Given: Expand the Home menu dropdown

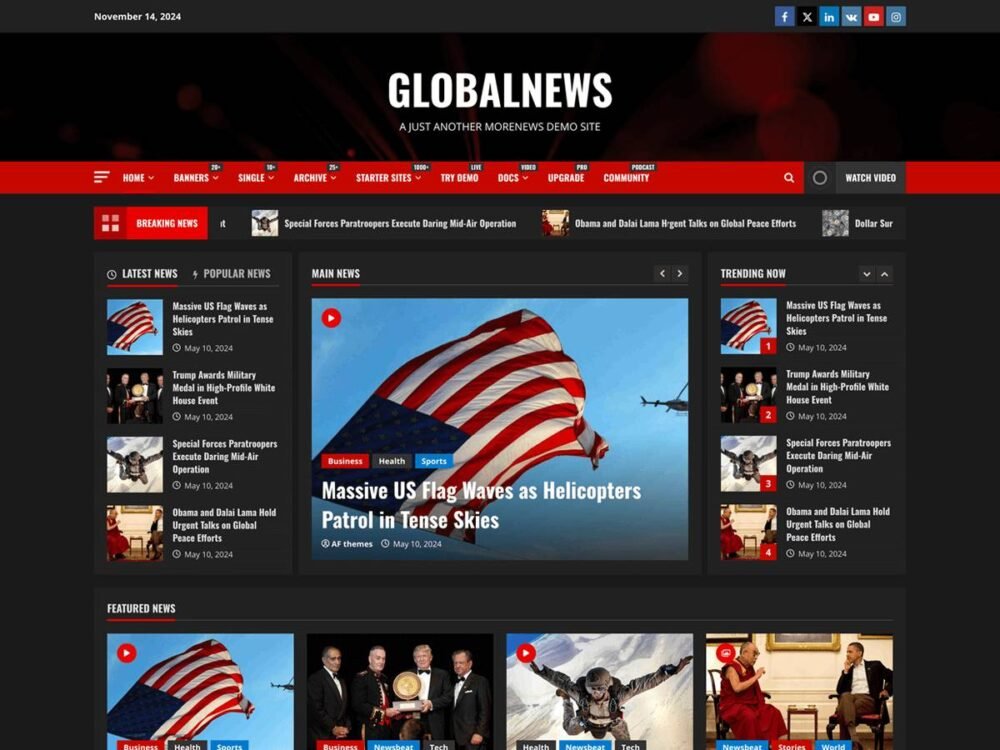Looking at the screenshot, I should (x=138, y=178).
